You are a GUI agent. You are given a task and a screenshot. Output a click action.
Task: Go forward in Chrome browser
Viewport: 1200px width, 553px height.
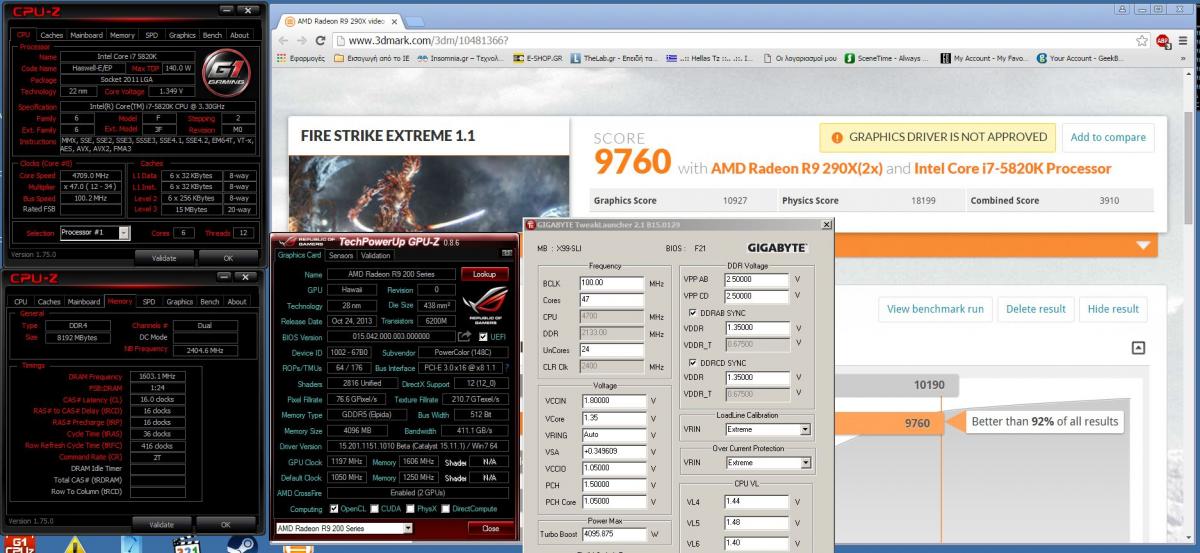[x=301, y=40]
